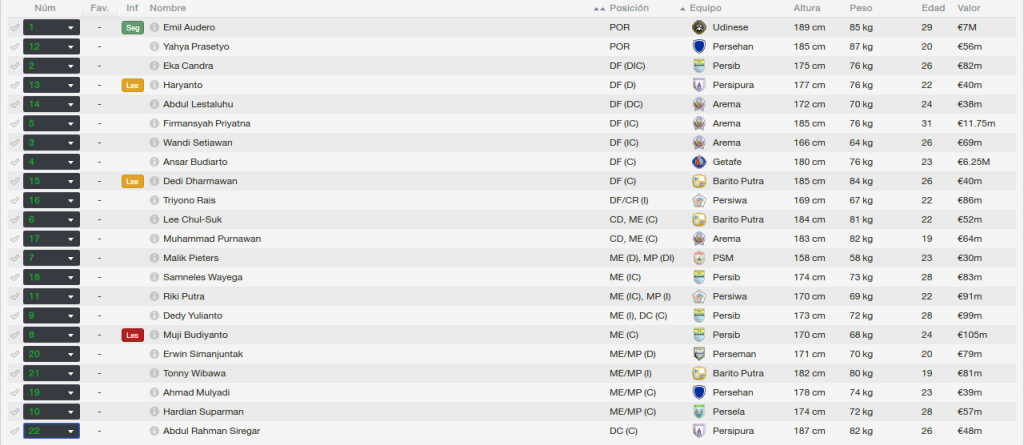Toggle the checkmark for Yahya Prasetyo's row

(x=14, y=47)
